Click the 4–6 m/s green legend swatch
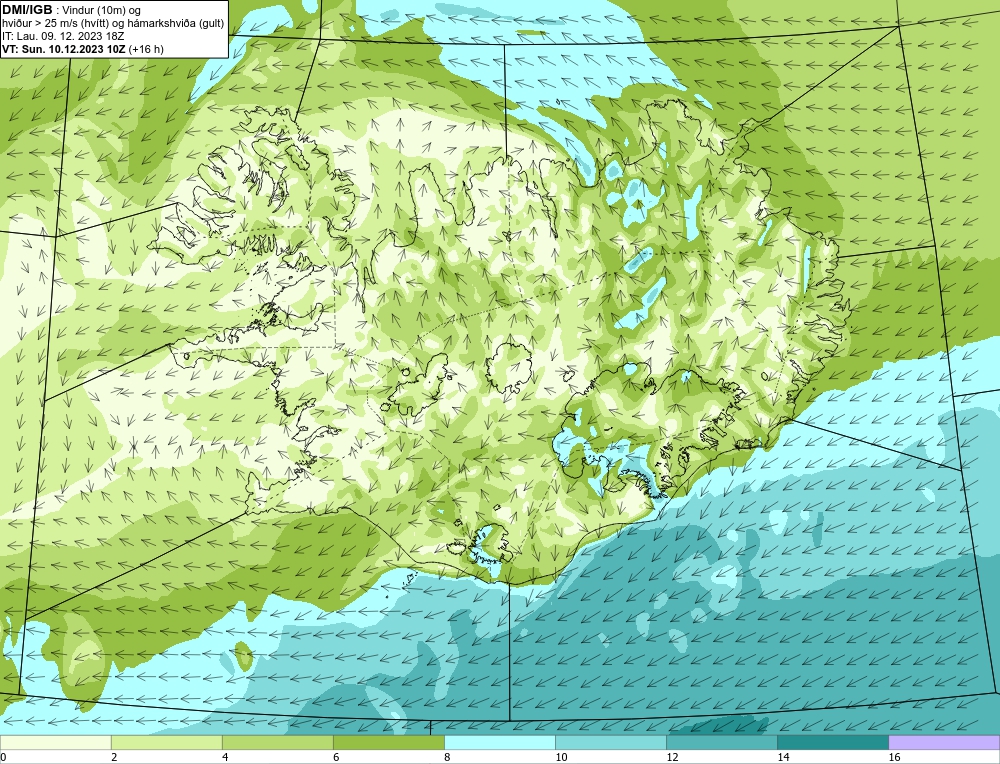Viewport: 1000px width, 764px height. pyautogui.click(x=277, y=742)
